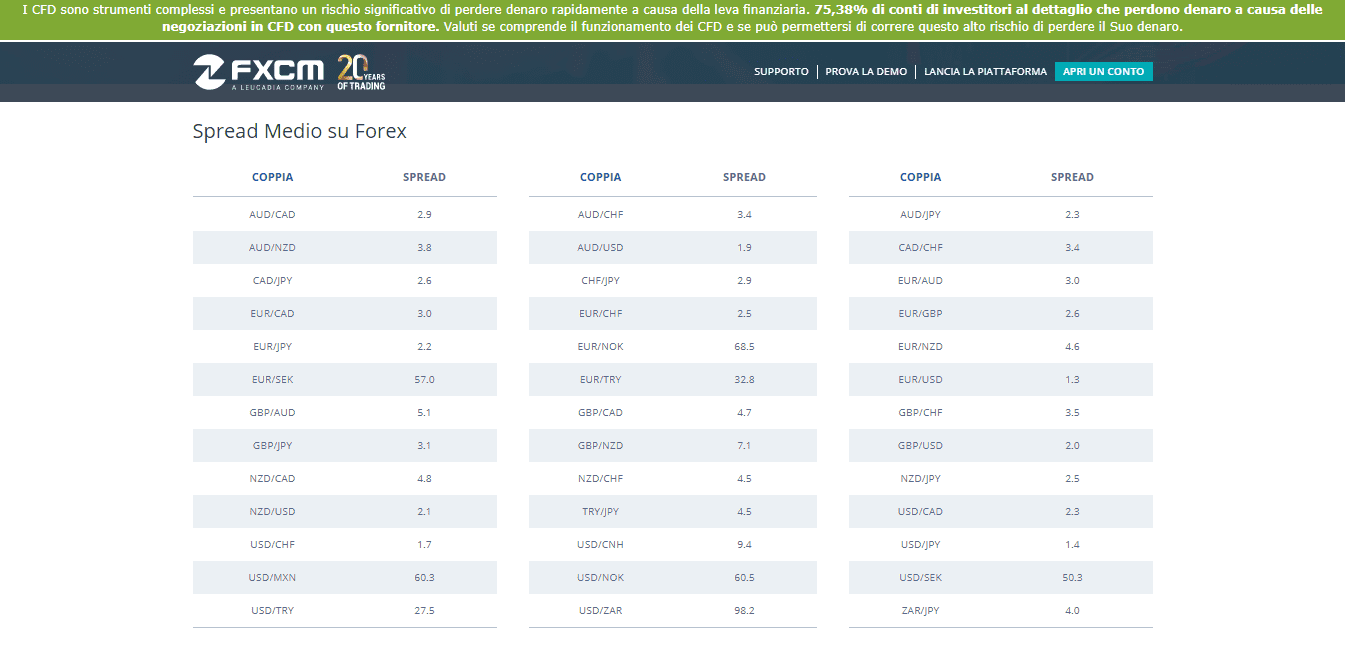Click the ZAR/JPY pair entry

coord(919,610)
